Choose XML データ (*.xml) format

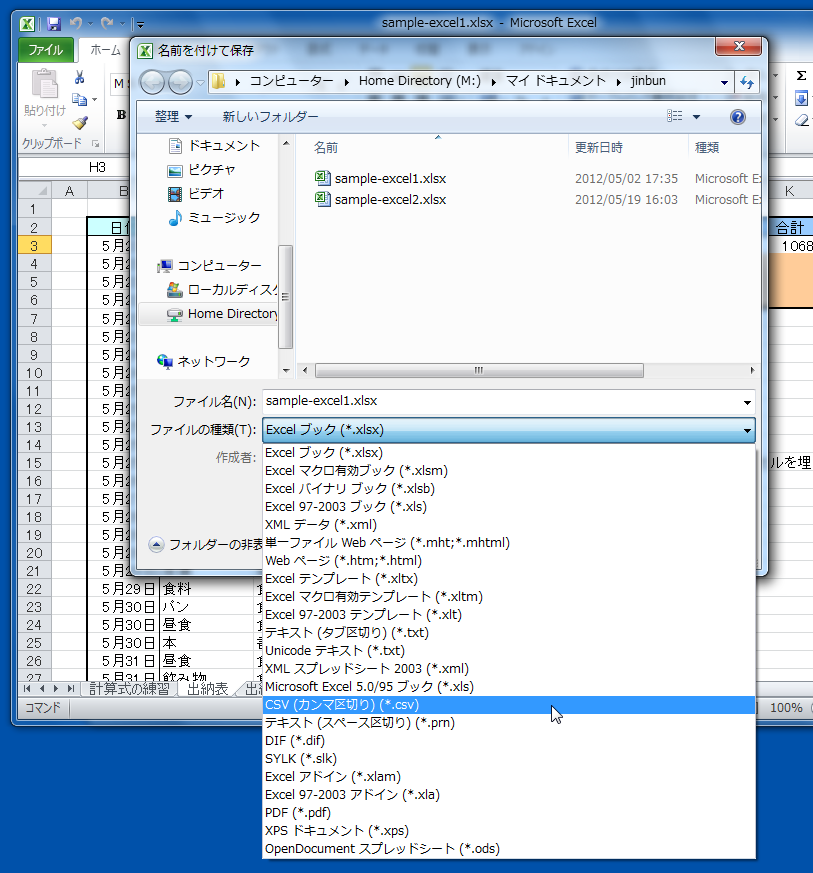pos(509,525)
